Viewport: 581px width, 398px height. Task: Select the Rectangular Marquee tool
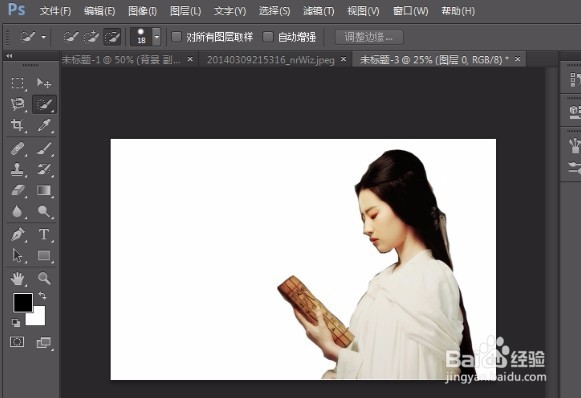tap(17, 83)
